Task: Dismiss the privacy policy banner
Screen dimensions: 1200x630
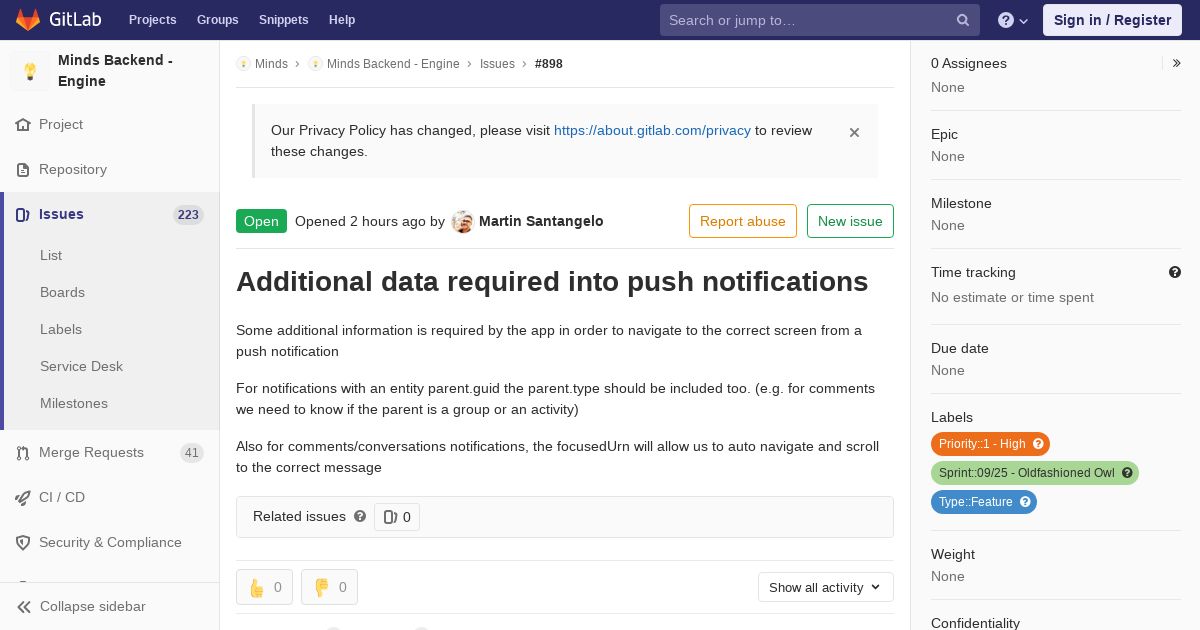Action: click(854, 132)
